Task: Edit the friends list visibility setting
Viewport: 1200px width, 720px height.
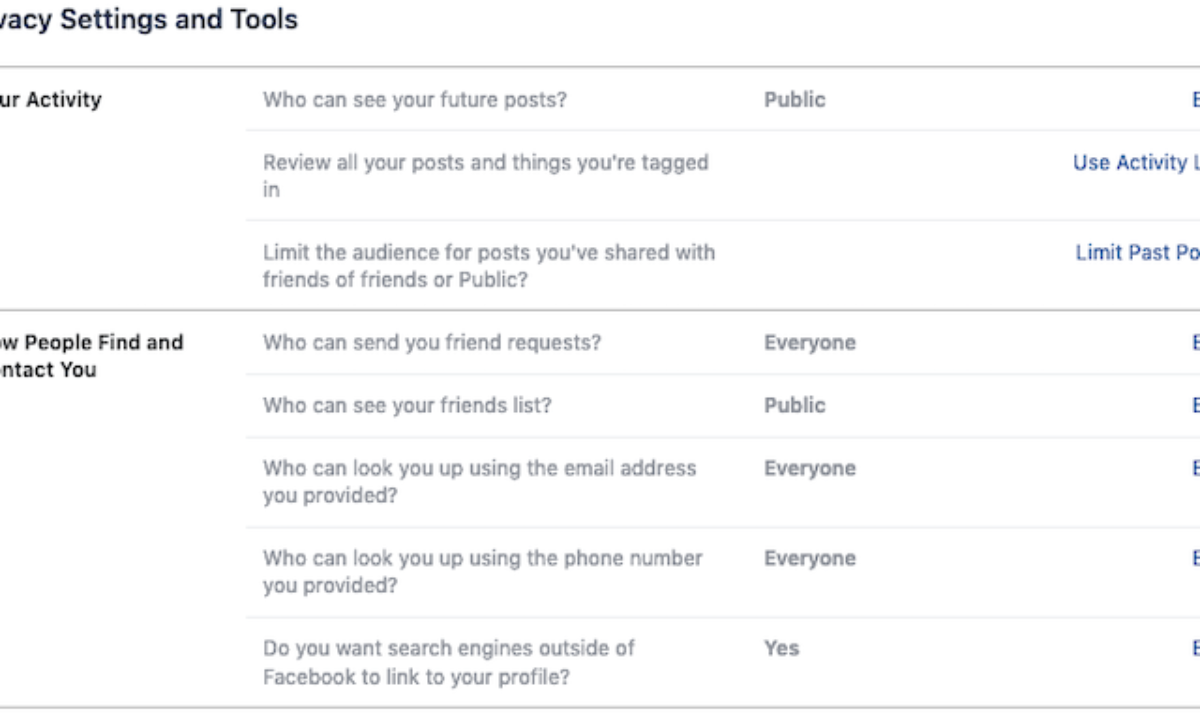Action: point(1195,406)
